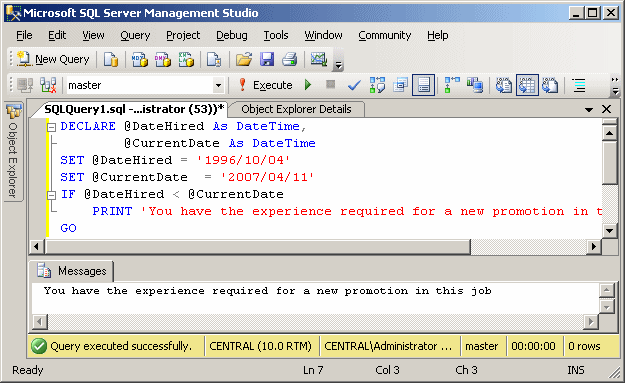Click the Parse checkmark icon

click(354, 85)
